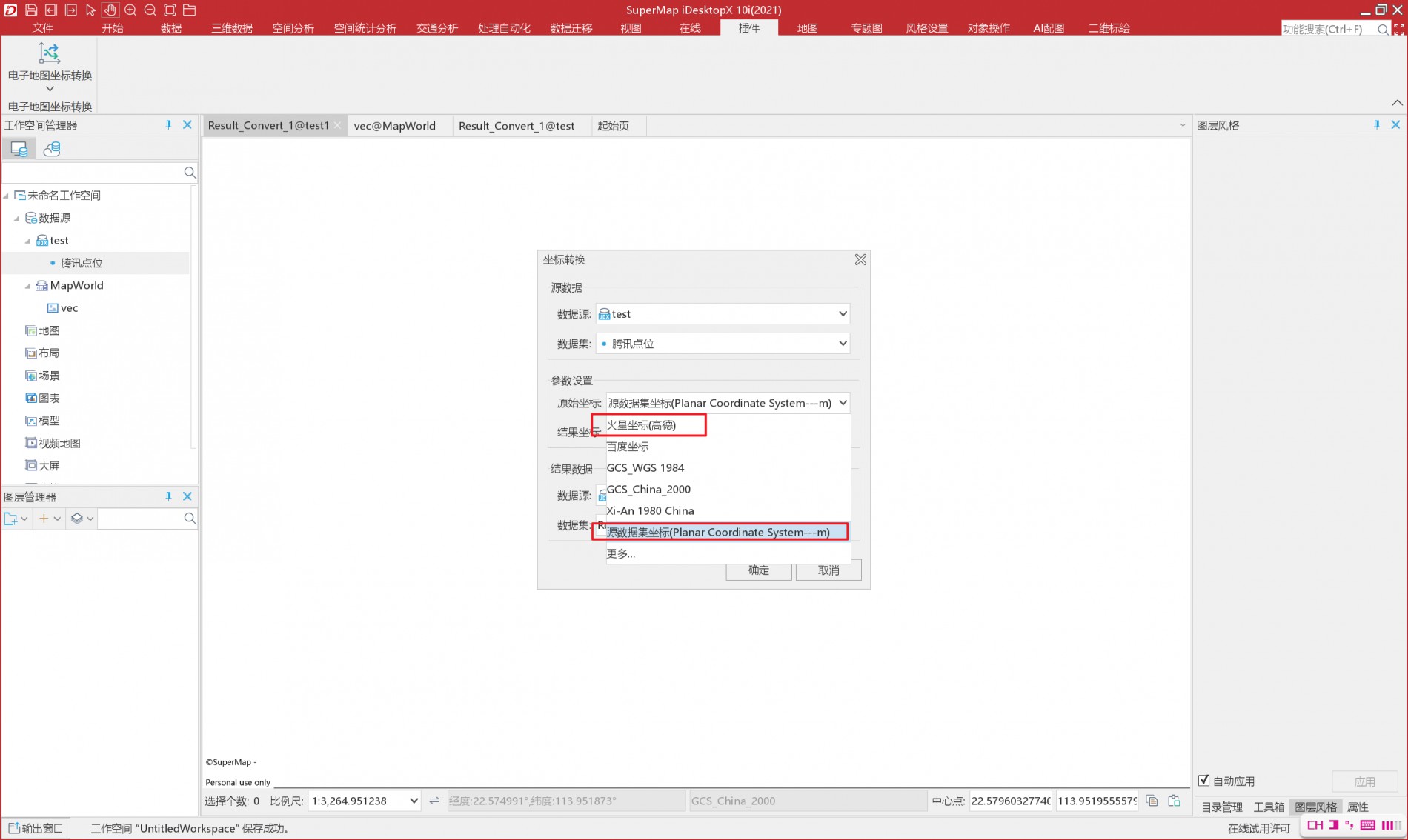Viewport: 1408px width, 840px height.
Task: Switch to cloud datasource view icon
Action: click(52, 149)
